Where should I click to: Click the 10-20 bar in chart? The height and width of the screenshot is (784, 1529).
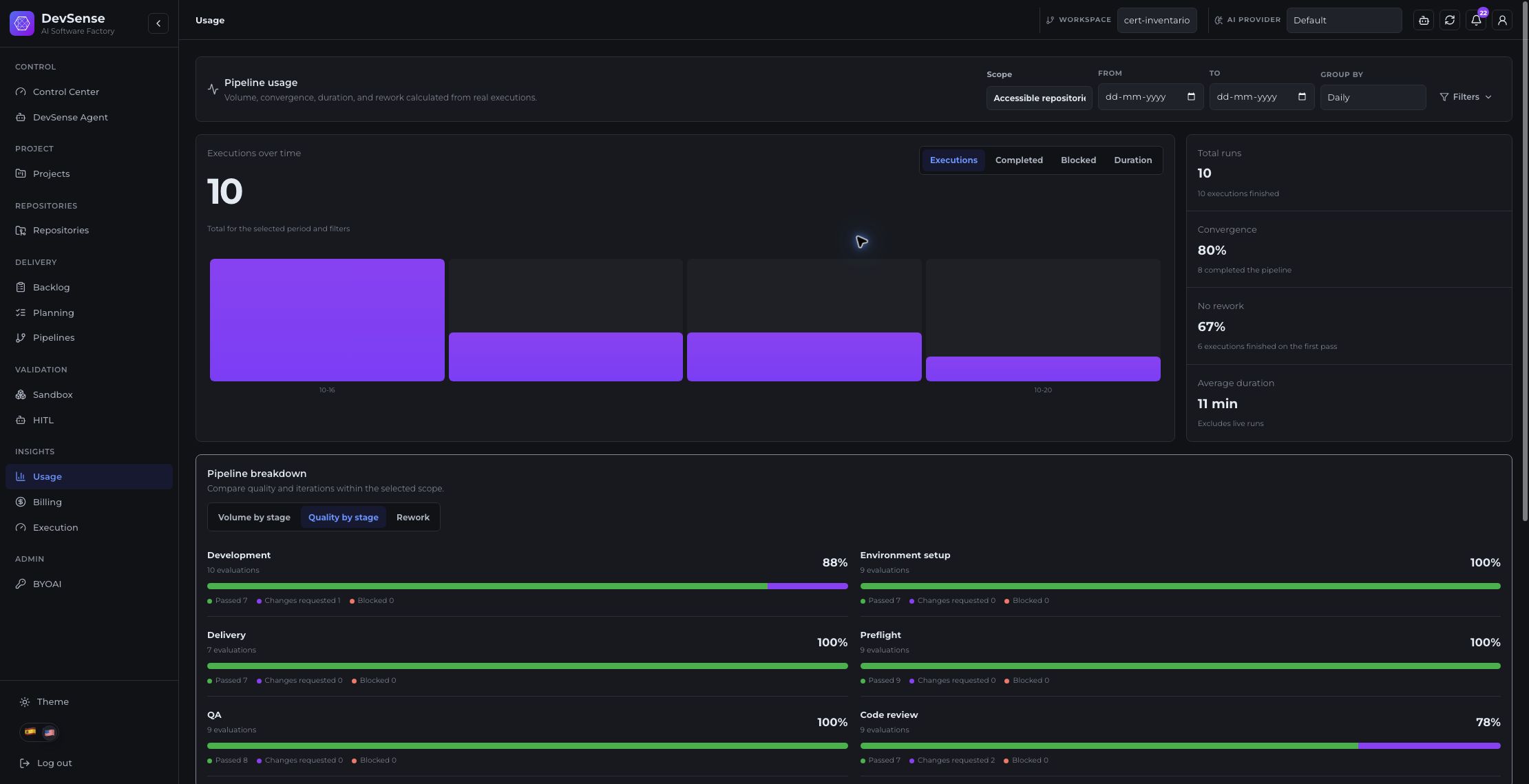[x=1043, y=369]
